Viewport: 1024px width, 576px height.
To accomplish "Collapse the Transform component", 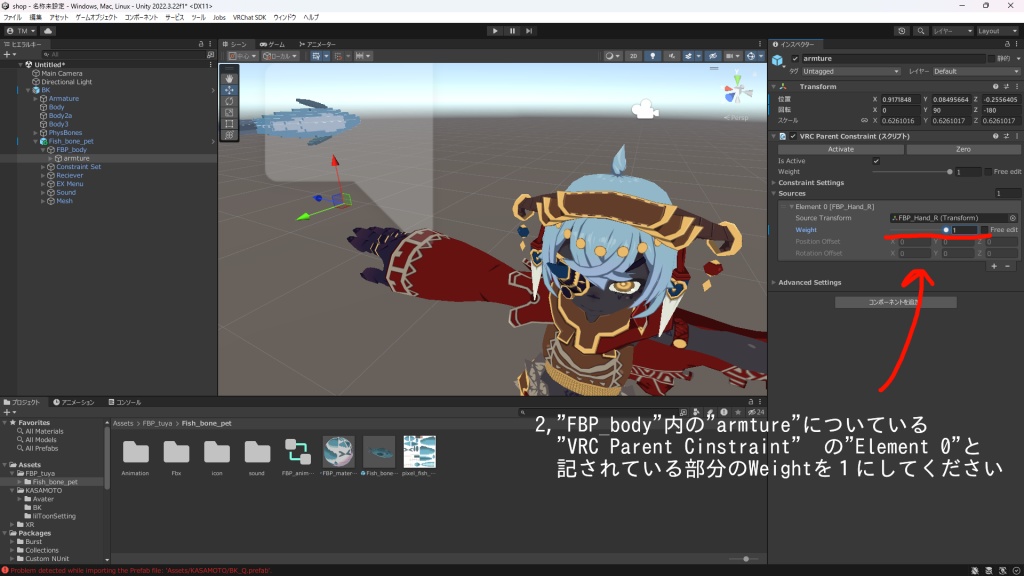I will (774, 86).
